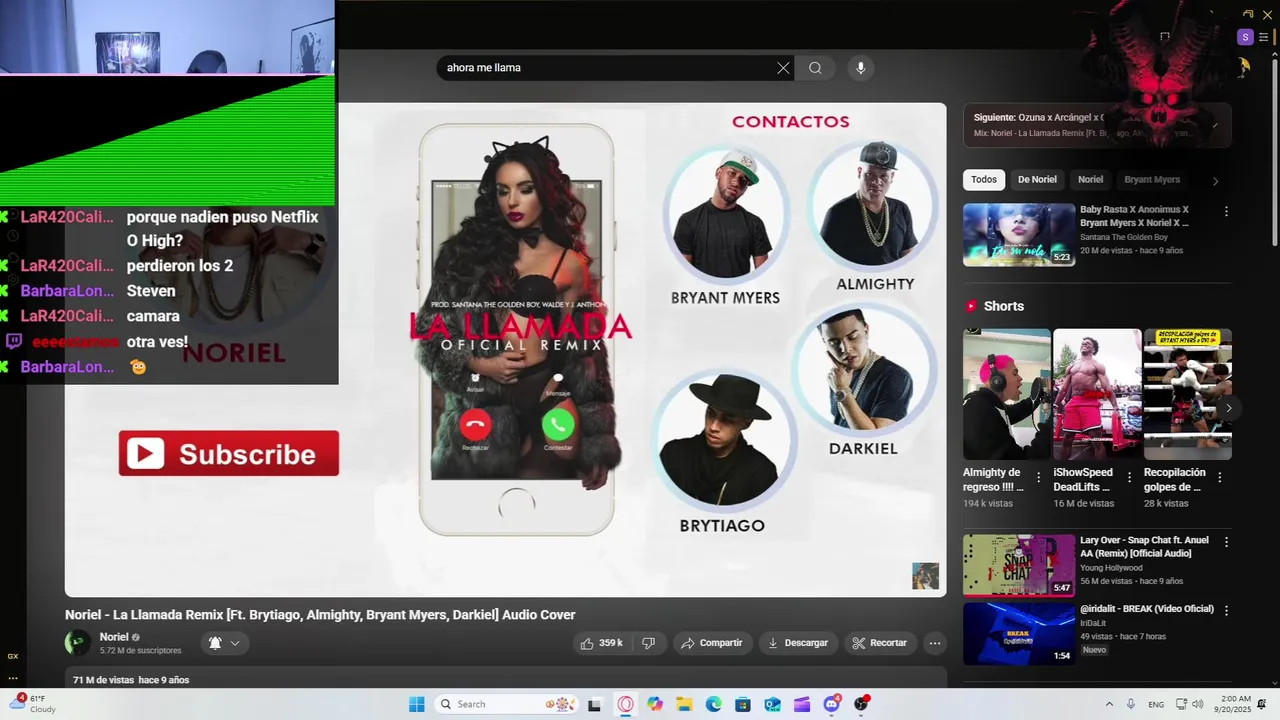Open Baby Rasta X Anonimus video thumbnail
Image resolution: width=1280 pixels, height=720 pixels.
point(1019,235)
